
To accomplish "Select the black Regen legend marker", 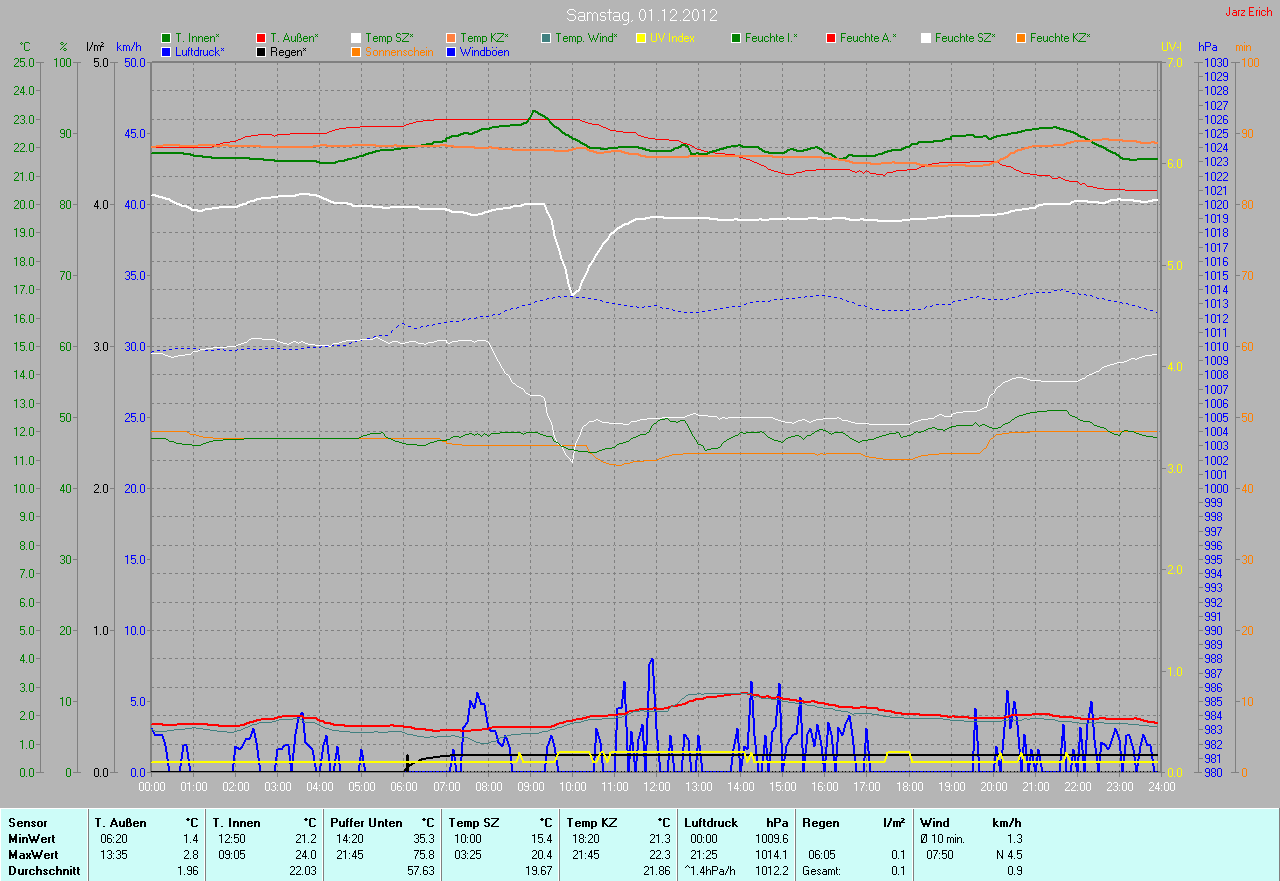I will (261, 51).
